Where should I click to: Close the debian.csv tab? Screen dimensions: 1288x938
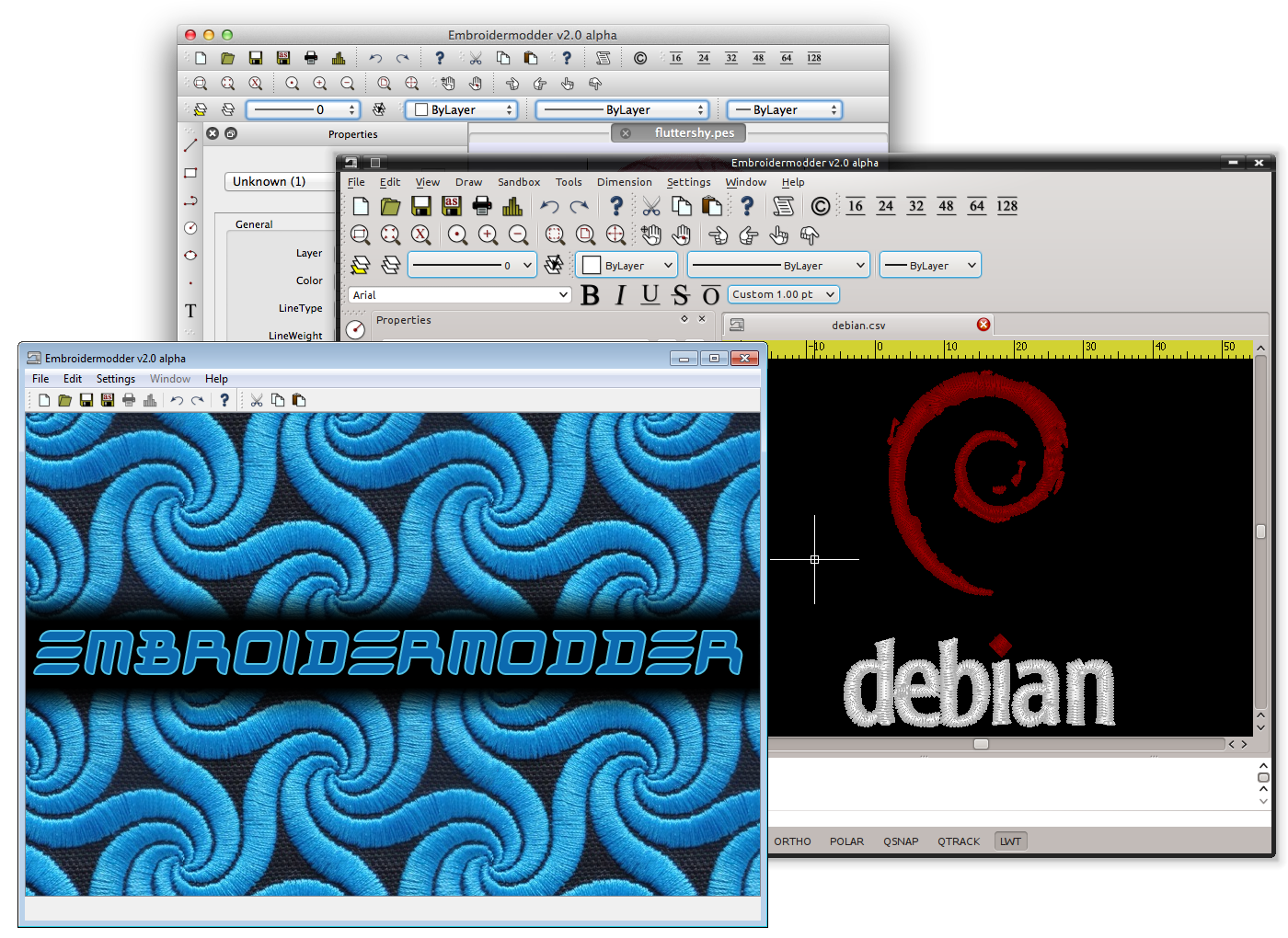tap(983, 325)
